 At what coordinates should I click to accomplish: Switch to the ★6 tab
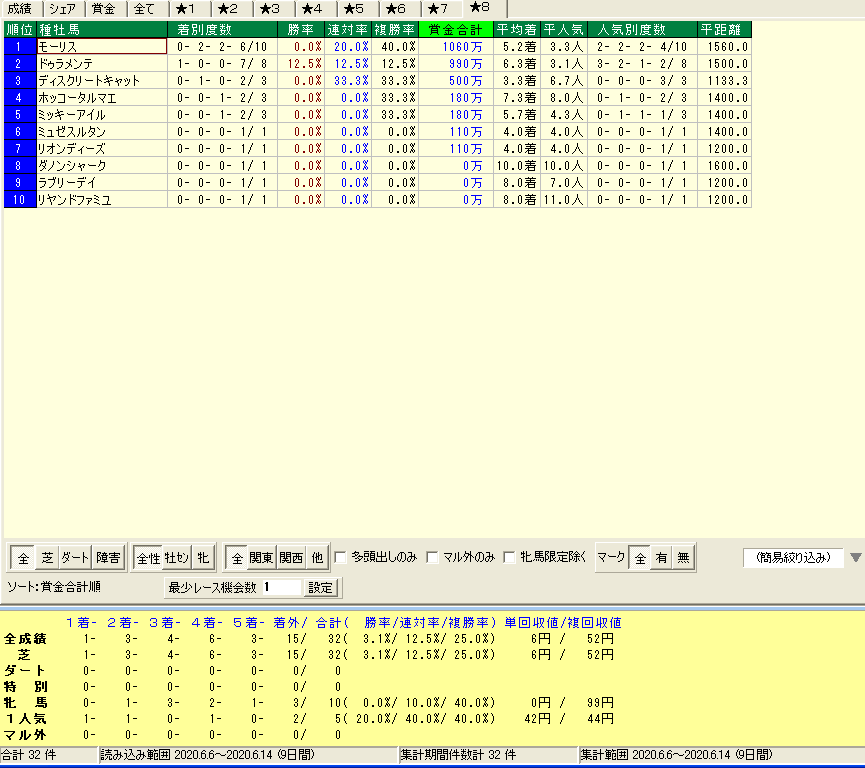click(x=398, y=9)
